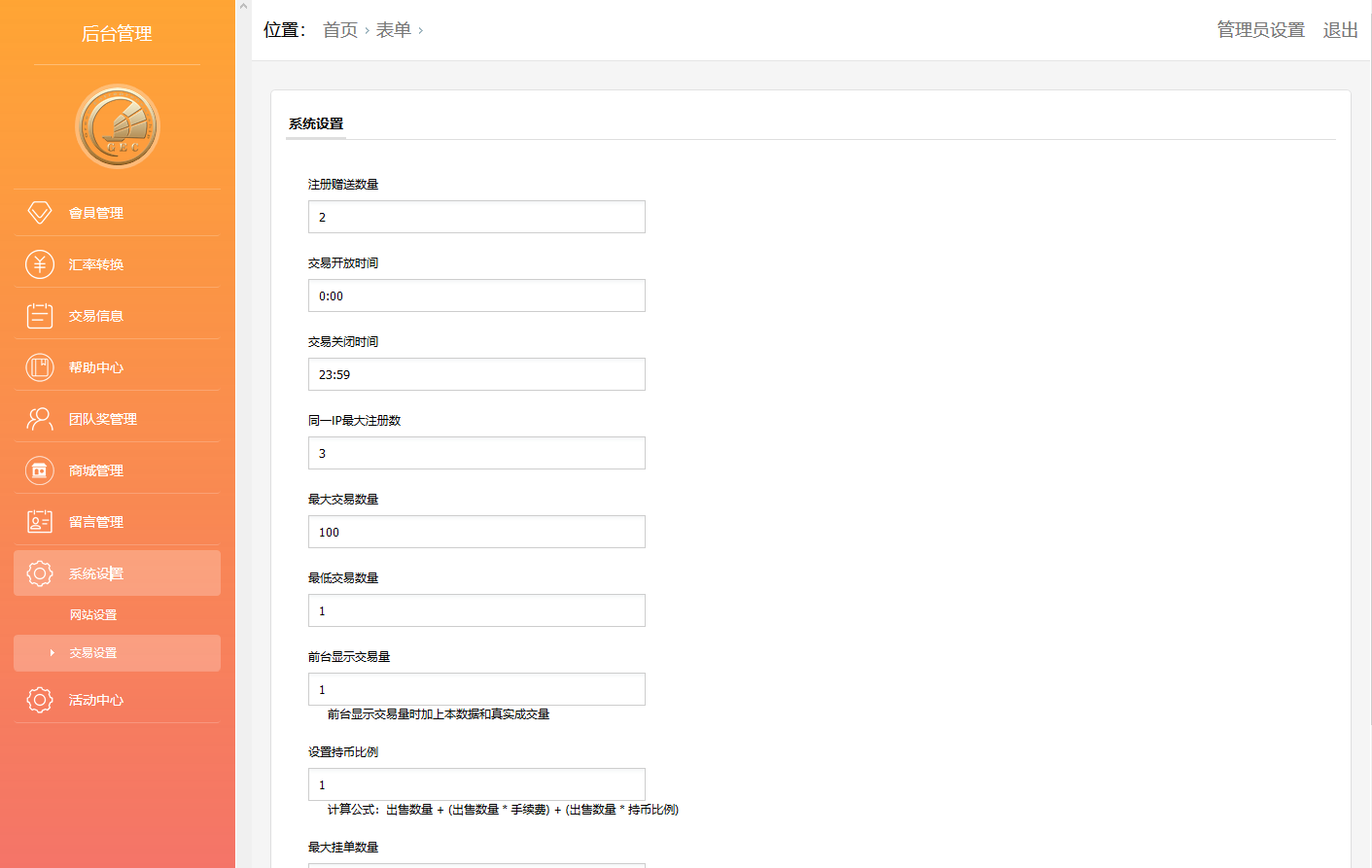Open the contact card icon for 留言管理
Viewport: 1372px width, 868px height.
tap(40, 522)
